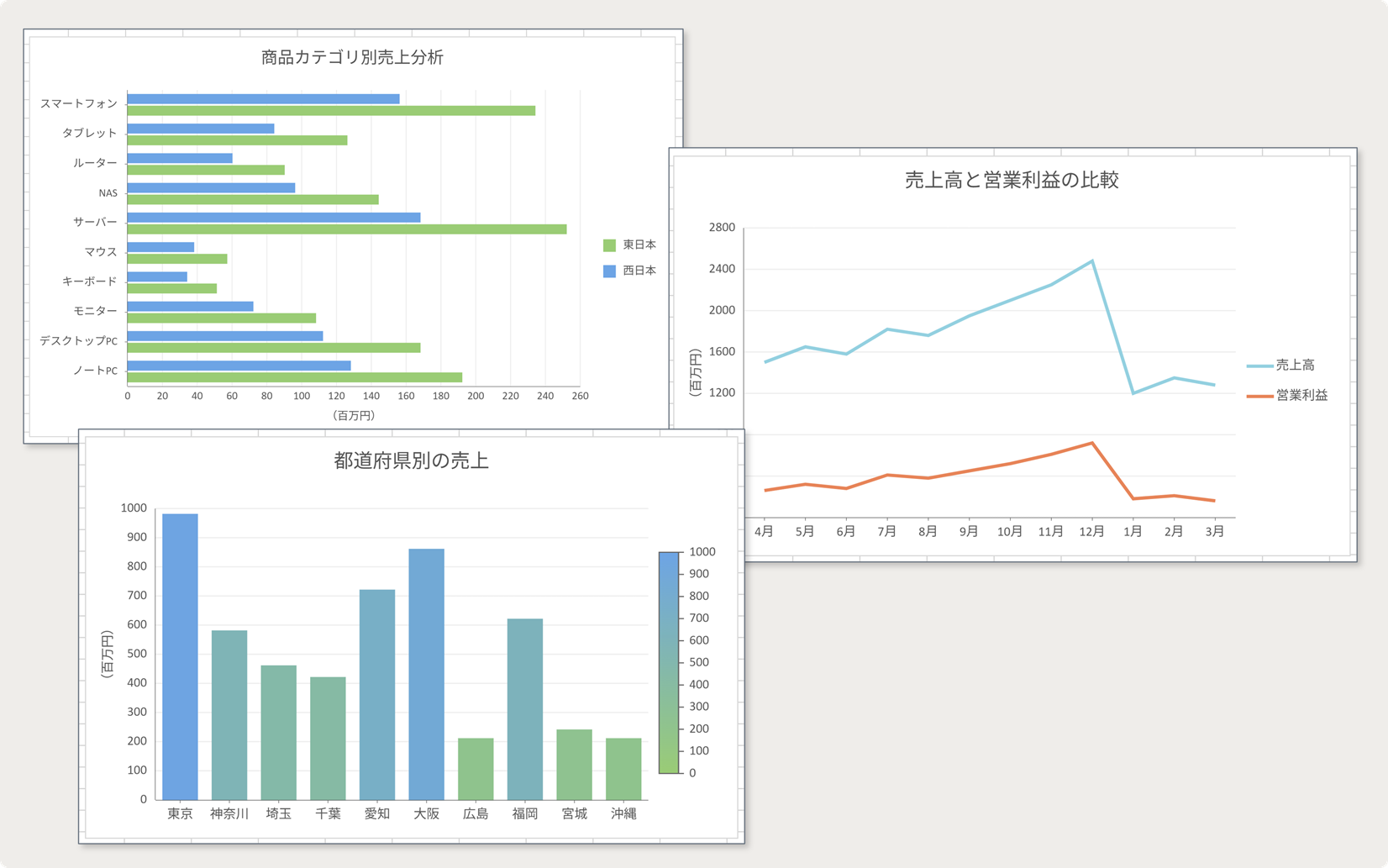
Task: Click the NAS category label
Action: [108, 192]
